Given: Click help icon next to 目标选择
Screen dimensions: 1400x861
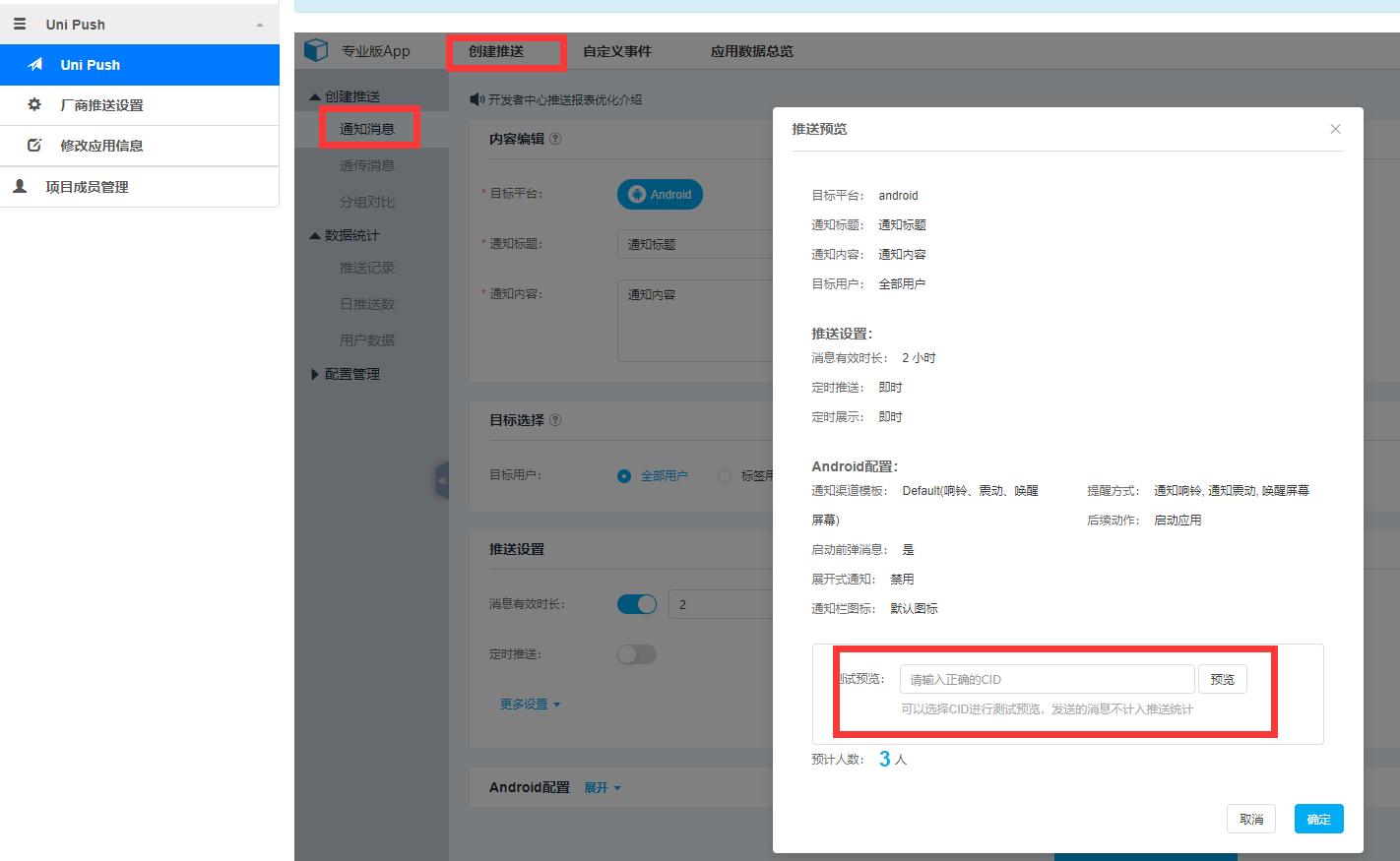Looking at the screenshot, I should click(x=555, y=420).
